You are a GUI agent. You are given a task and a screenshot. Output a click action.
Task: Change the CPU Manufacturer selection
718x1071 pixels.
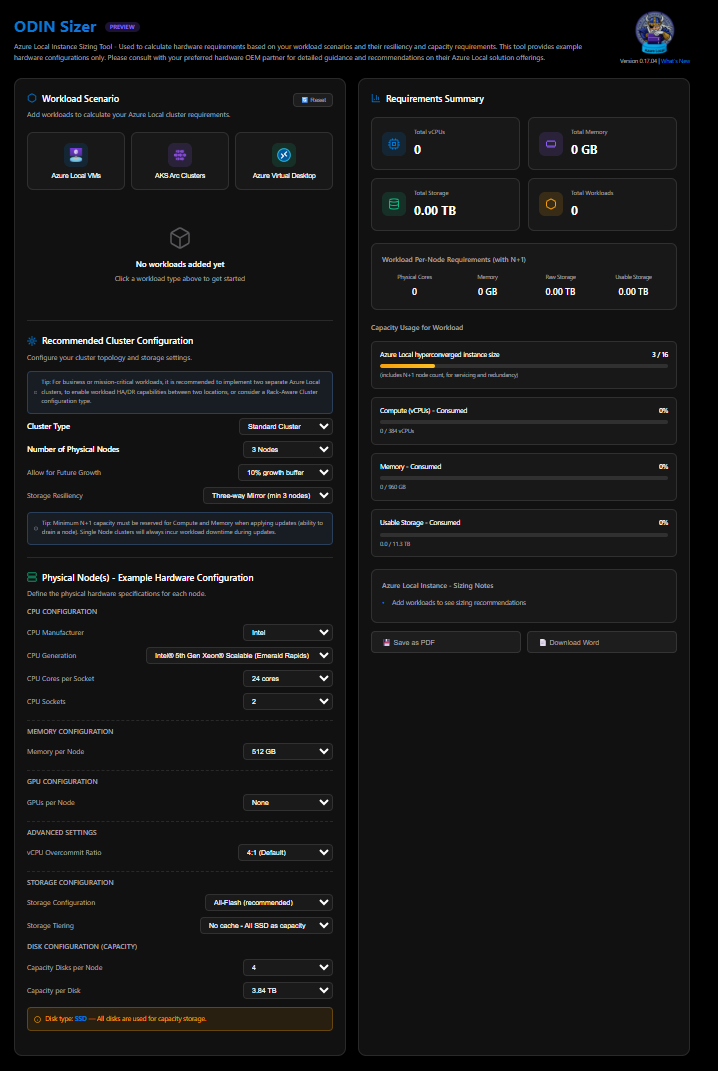click(x=288, y=632)
